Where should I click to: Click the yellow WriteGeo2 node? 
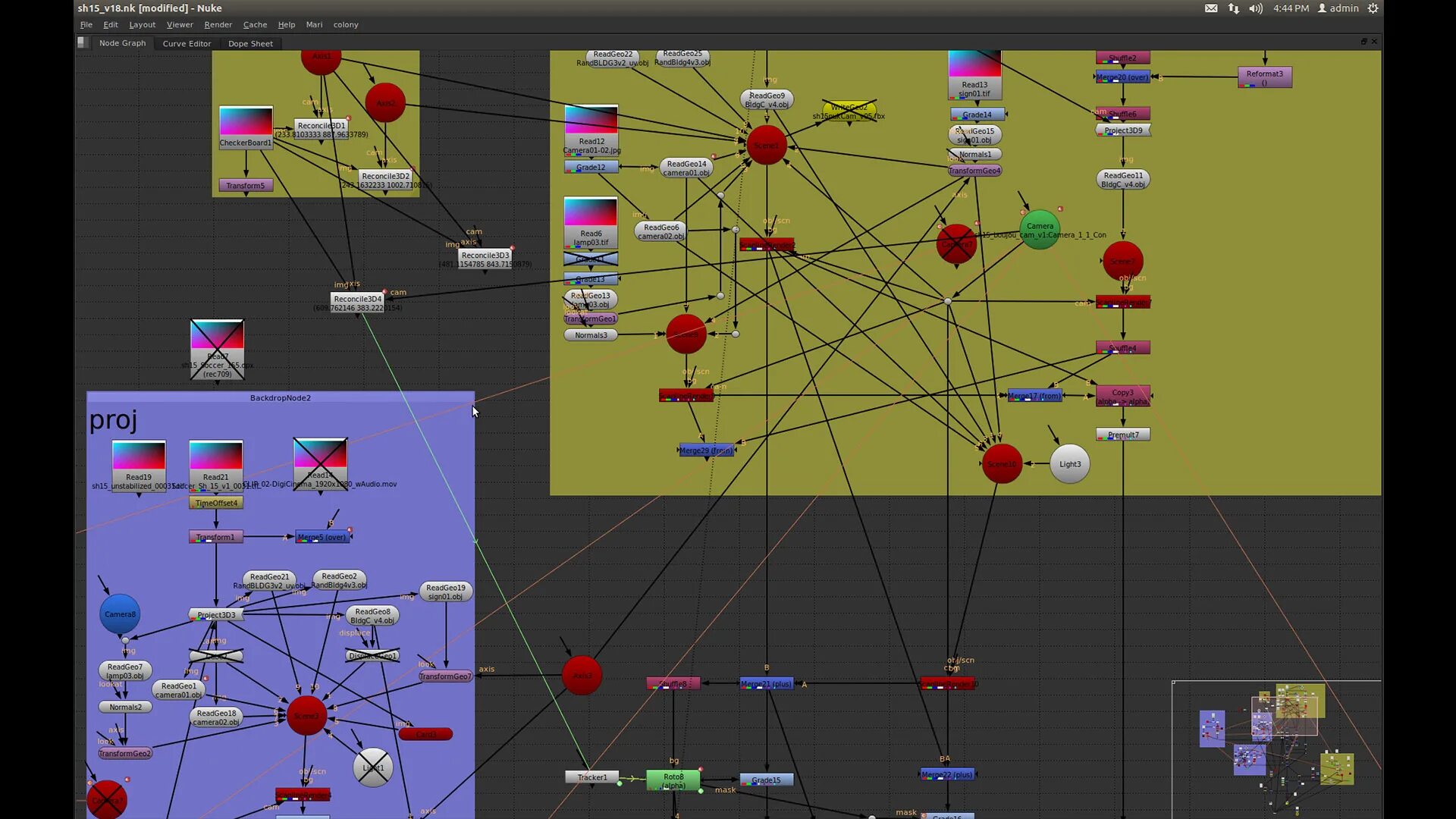849,110
